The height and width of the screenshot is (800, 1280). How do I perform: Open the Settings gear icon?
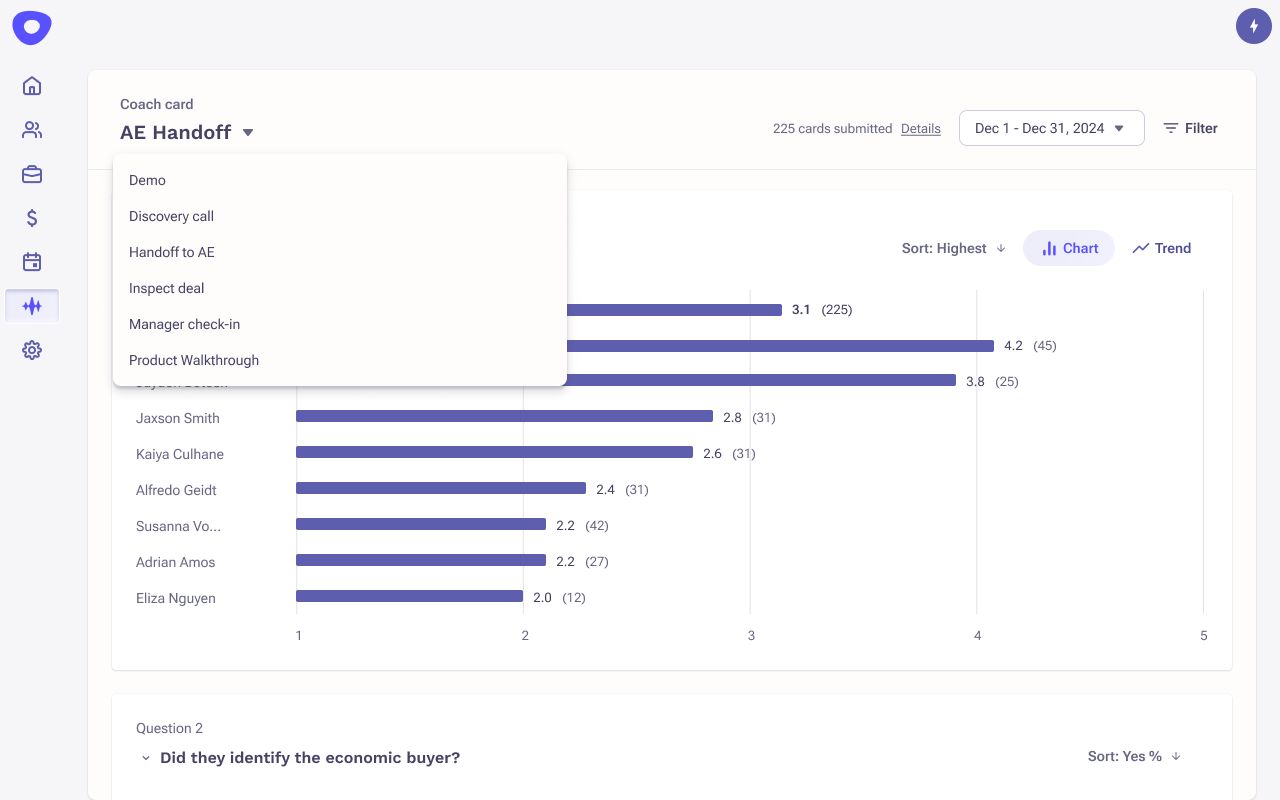tap(32, 350)
